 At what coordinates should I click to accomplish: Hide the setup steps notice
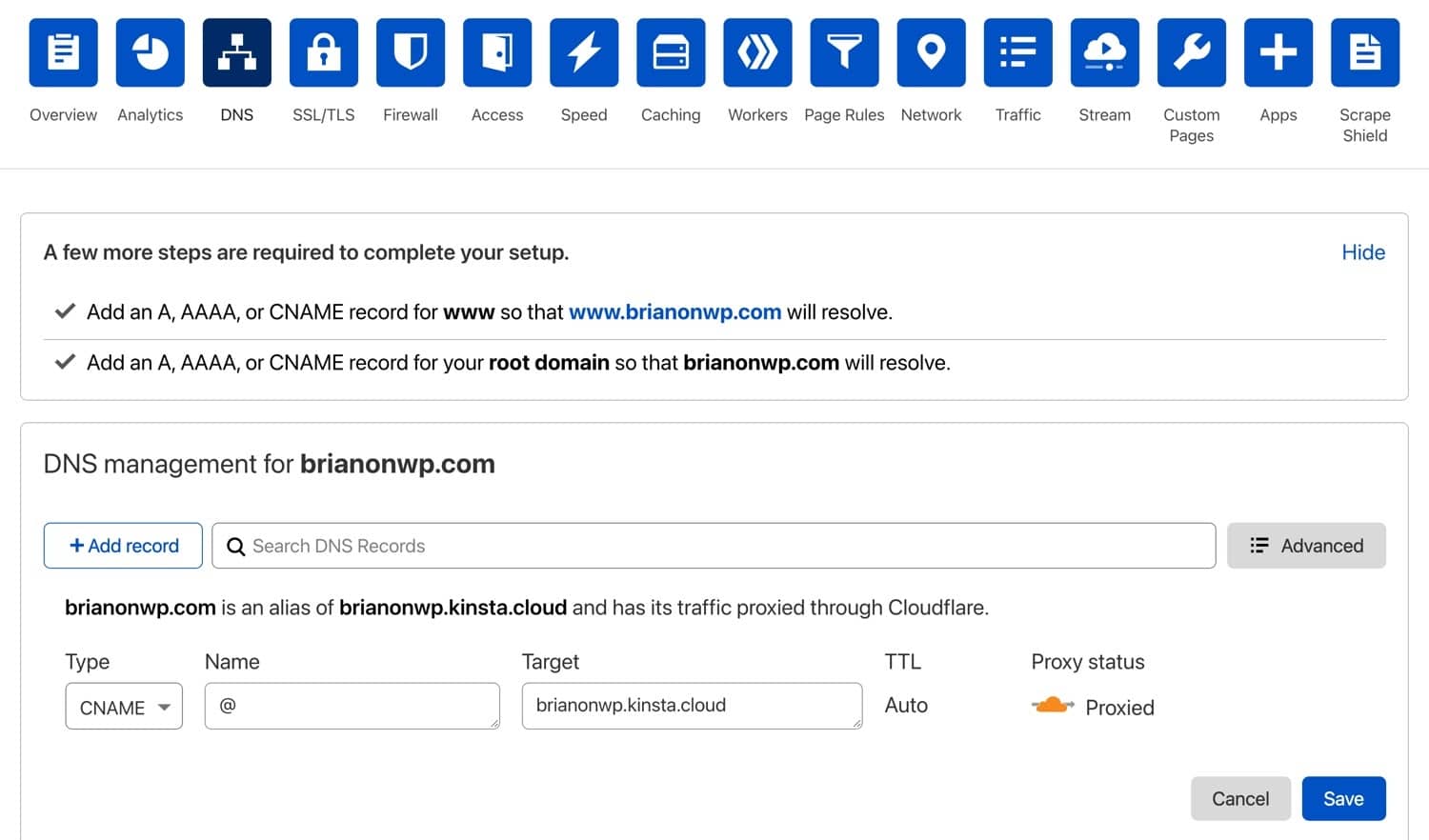click(x=1363, y=252)
